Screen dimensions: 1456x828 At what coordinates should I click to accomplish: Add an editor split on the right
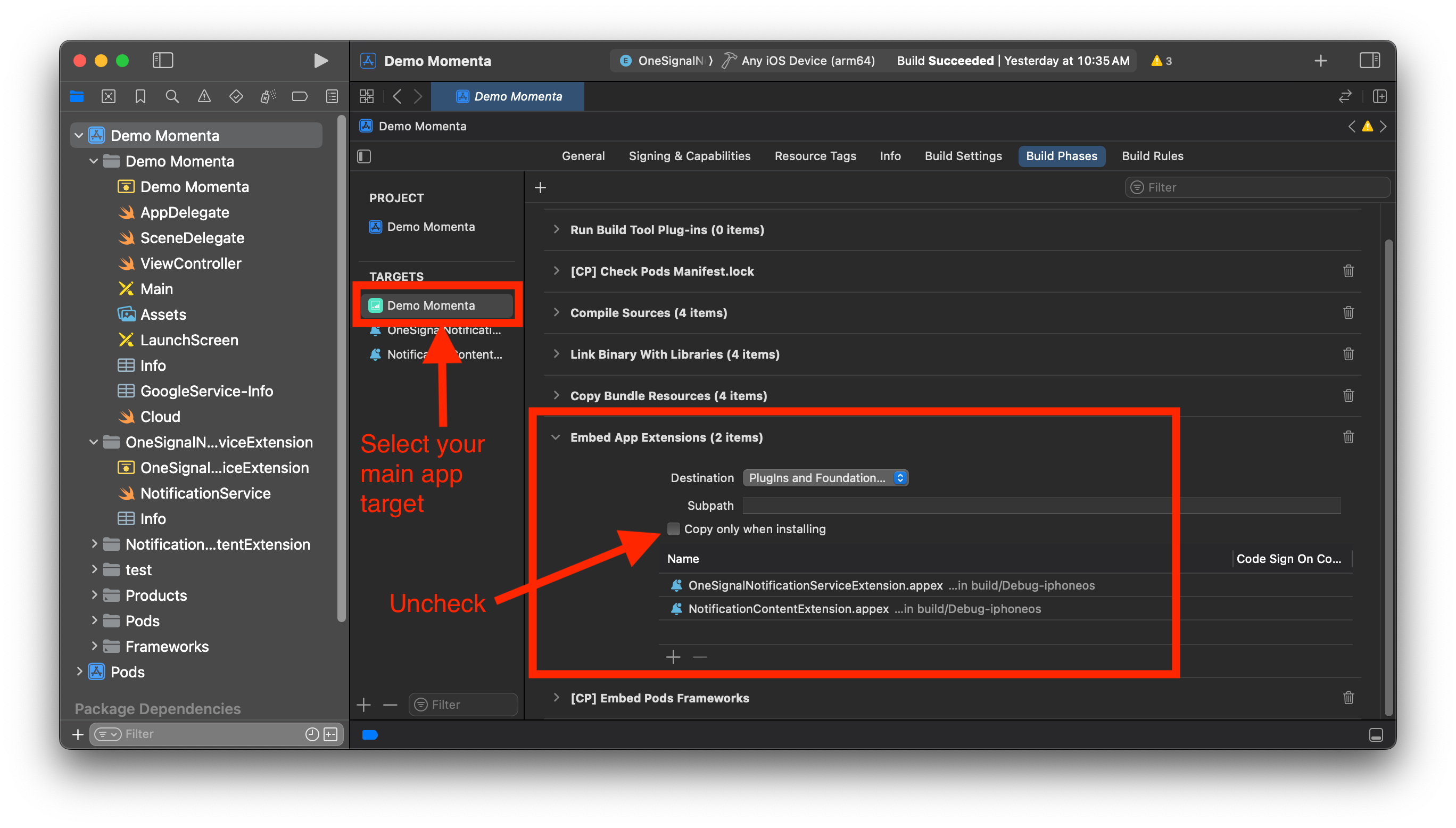pos(1379,97)
